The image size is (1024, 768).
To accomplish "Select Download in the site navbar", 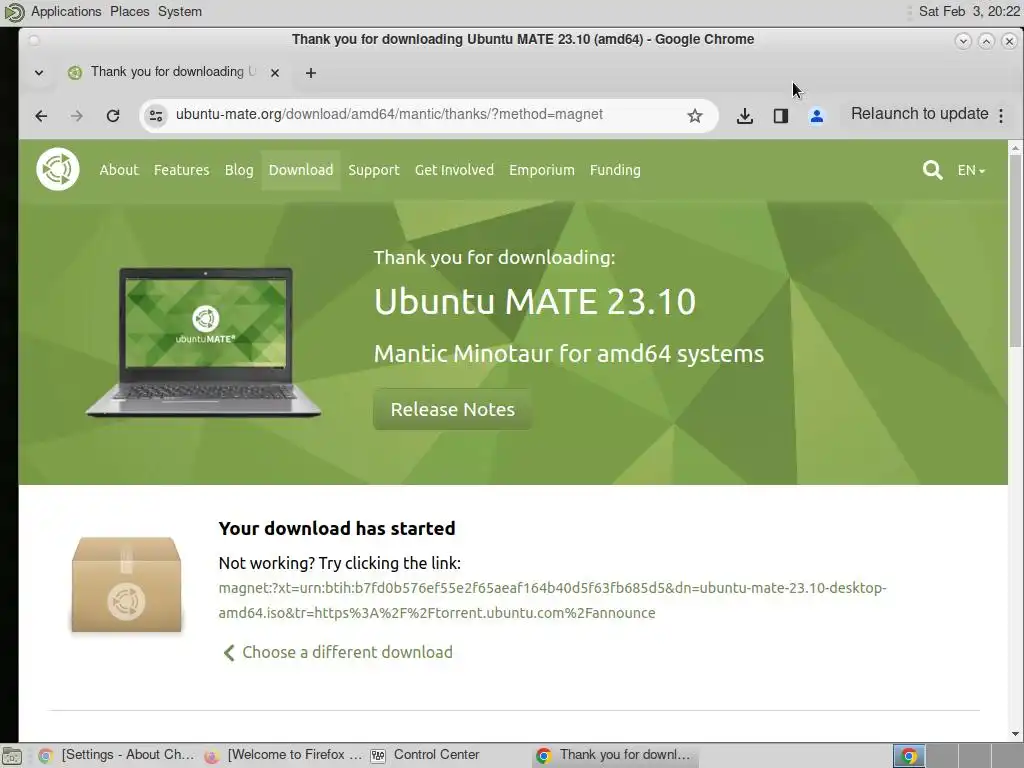I will [301, 170].
